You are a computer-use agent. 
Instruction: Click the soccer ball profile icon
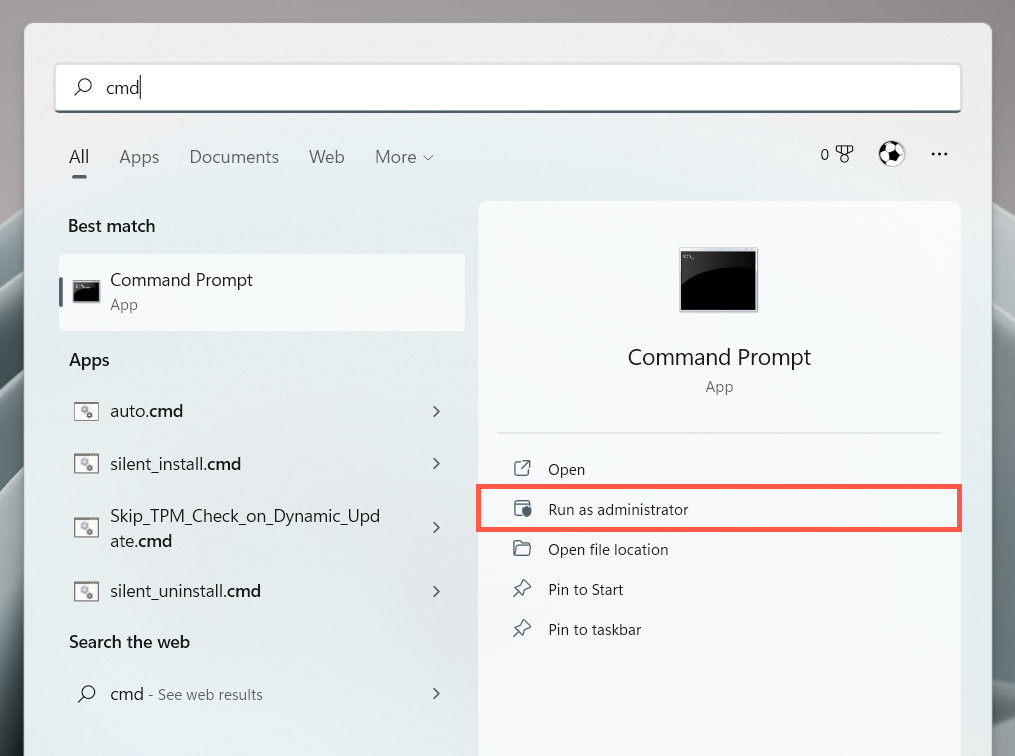891,154
